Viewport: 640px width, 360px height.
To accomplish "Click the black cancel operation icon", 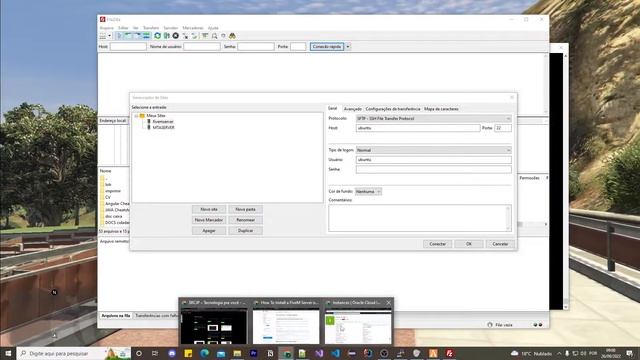I will [176, 36].
